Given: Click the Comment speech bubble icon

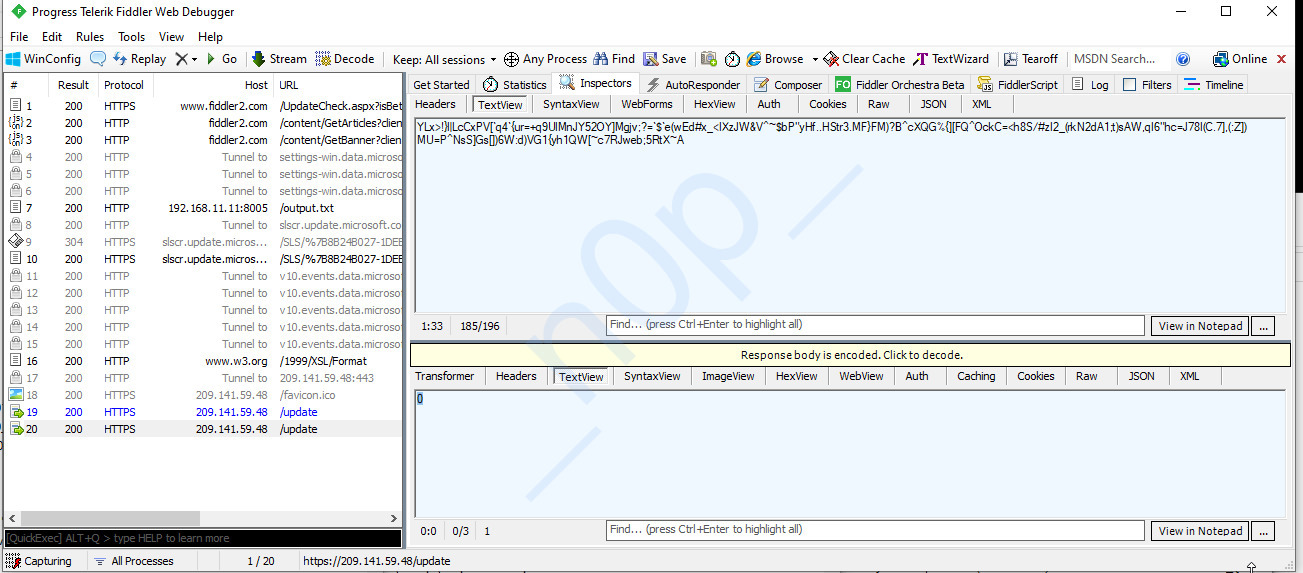Looking at the screenshot, I should point(98,59).
